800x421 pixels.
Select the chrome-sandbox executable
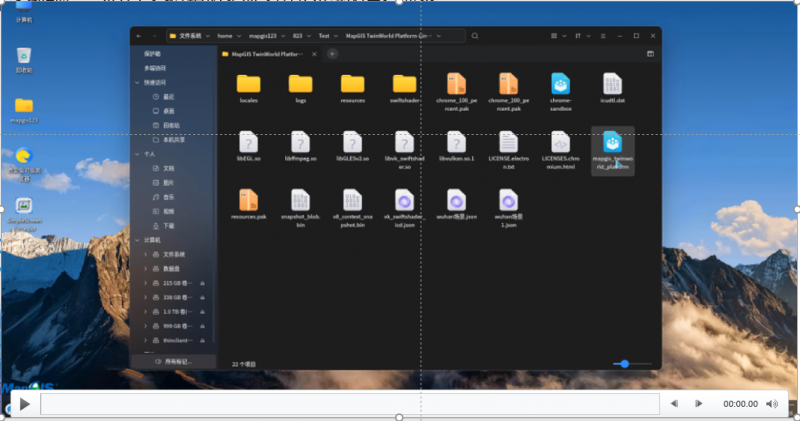(561, 92)
